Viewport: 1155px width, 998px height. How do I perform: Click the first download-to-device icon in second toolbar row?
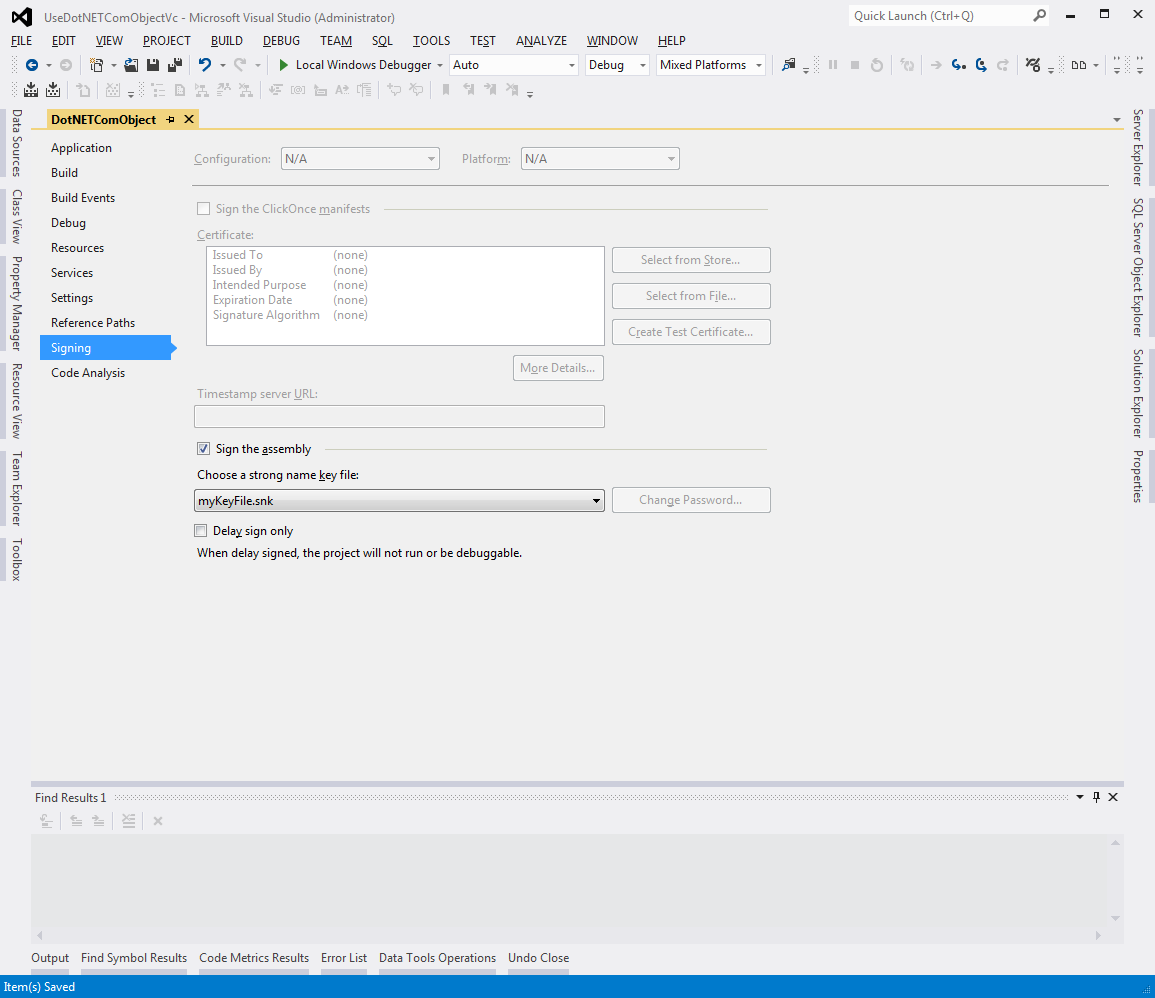pyautogui.click(x=31, y=90)
